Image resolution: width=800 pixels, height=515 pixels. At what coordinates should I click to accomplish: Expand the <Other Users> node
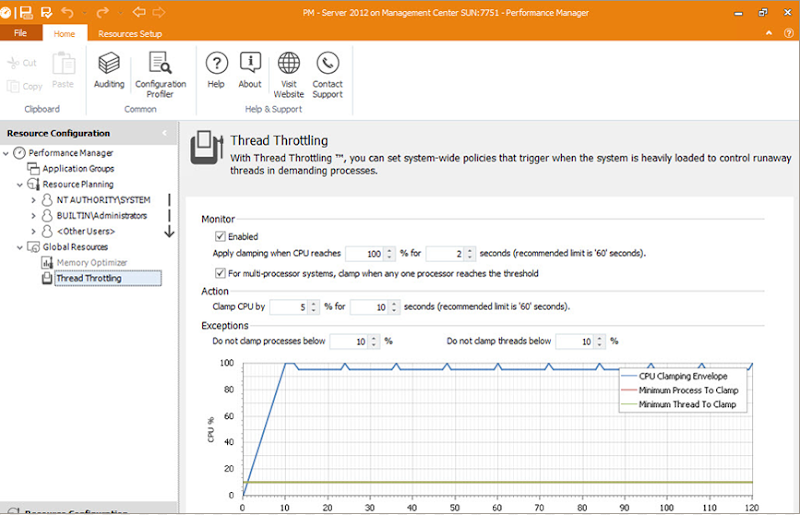[34, 232]
